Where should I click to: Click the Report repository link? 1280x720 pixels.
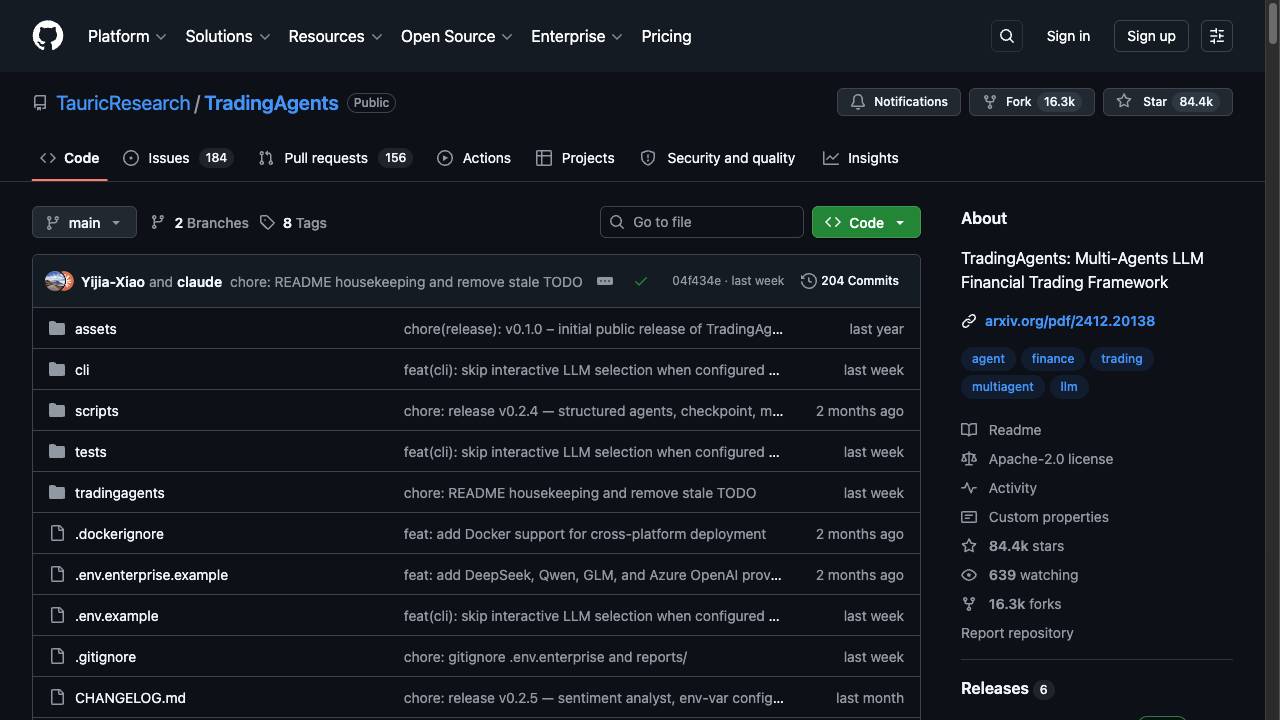point(1017,633)
